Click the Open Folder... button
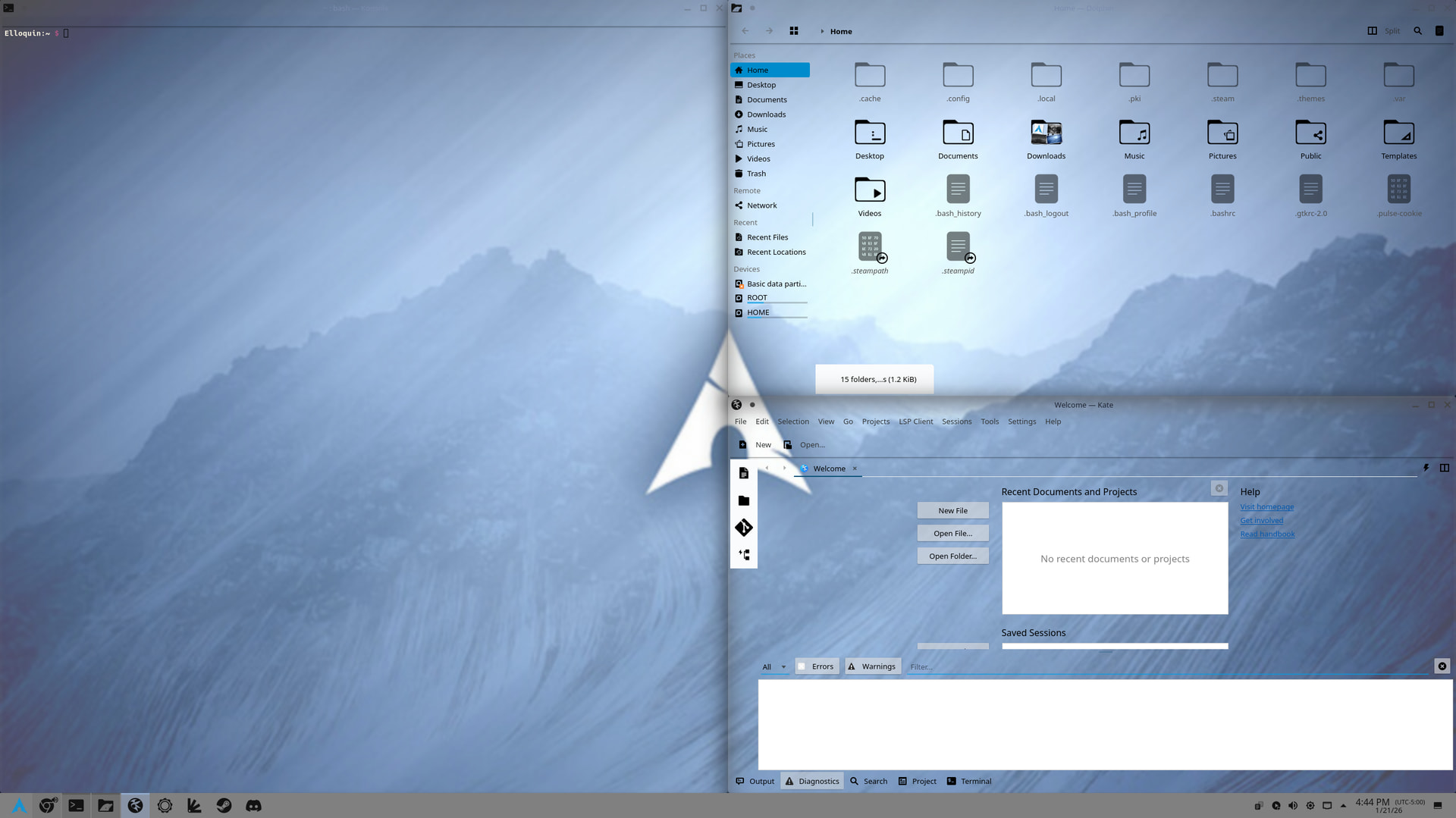 tap(952, 556)
